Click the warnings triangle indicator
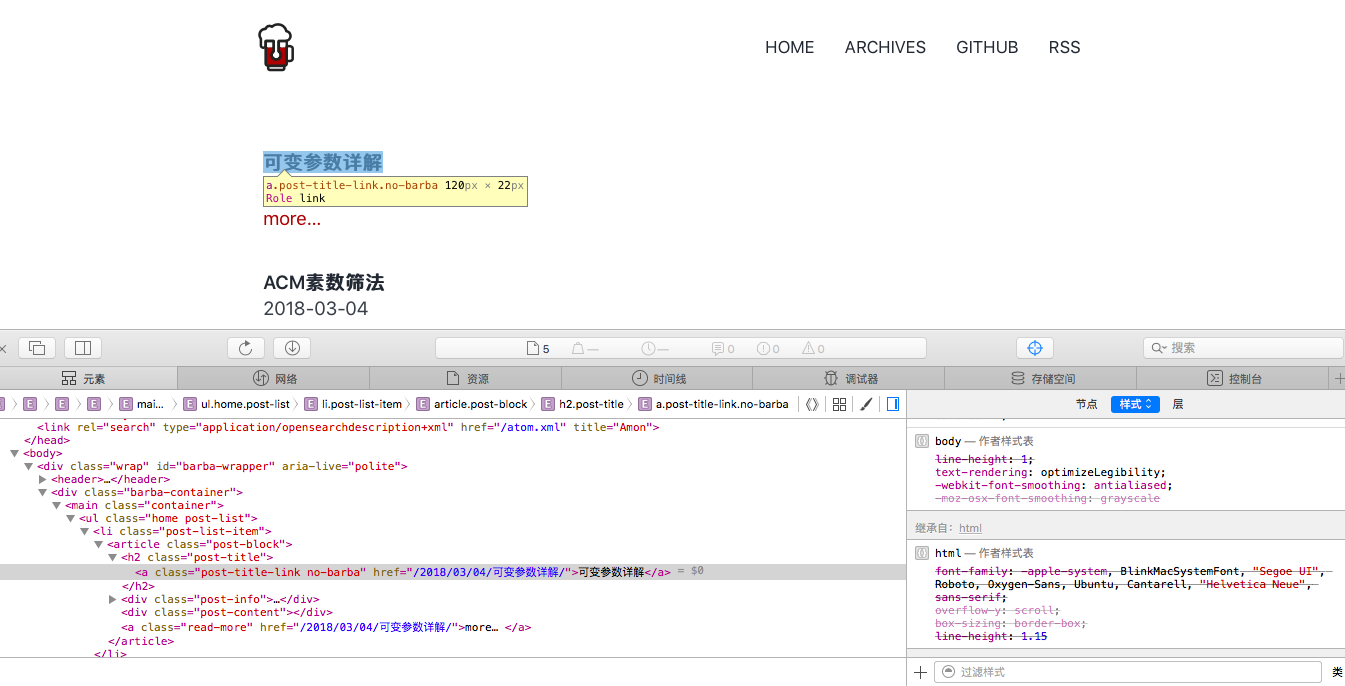 (x=813, y=349)
